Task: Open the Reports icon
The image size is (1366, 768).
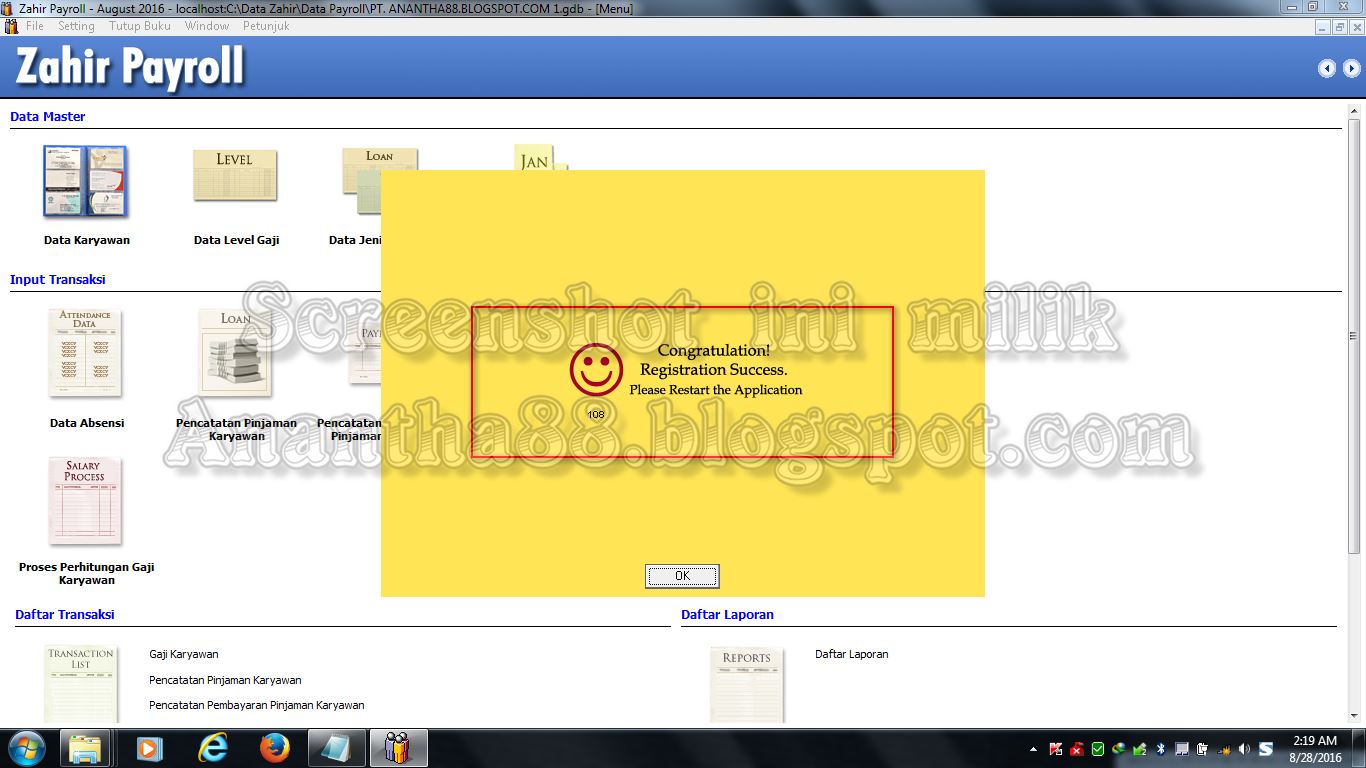Action: 746,684
